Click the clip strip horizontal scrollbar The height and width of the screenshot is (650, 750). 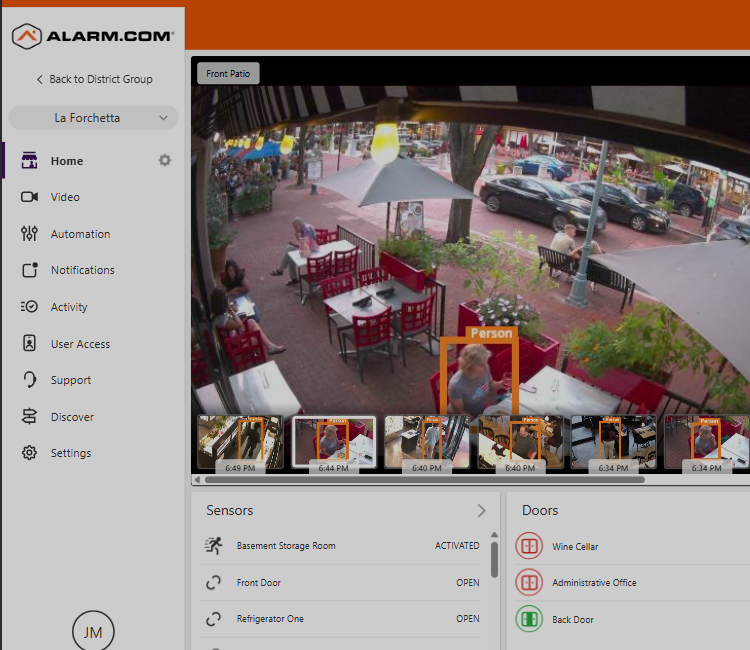click(424, 480)
